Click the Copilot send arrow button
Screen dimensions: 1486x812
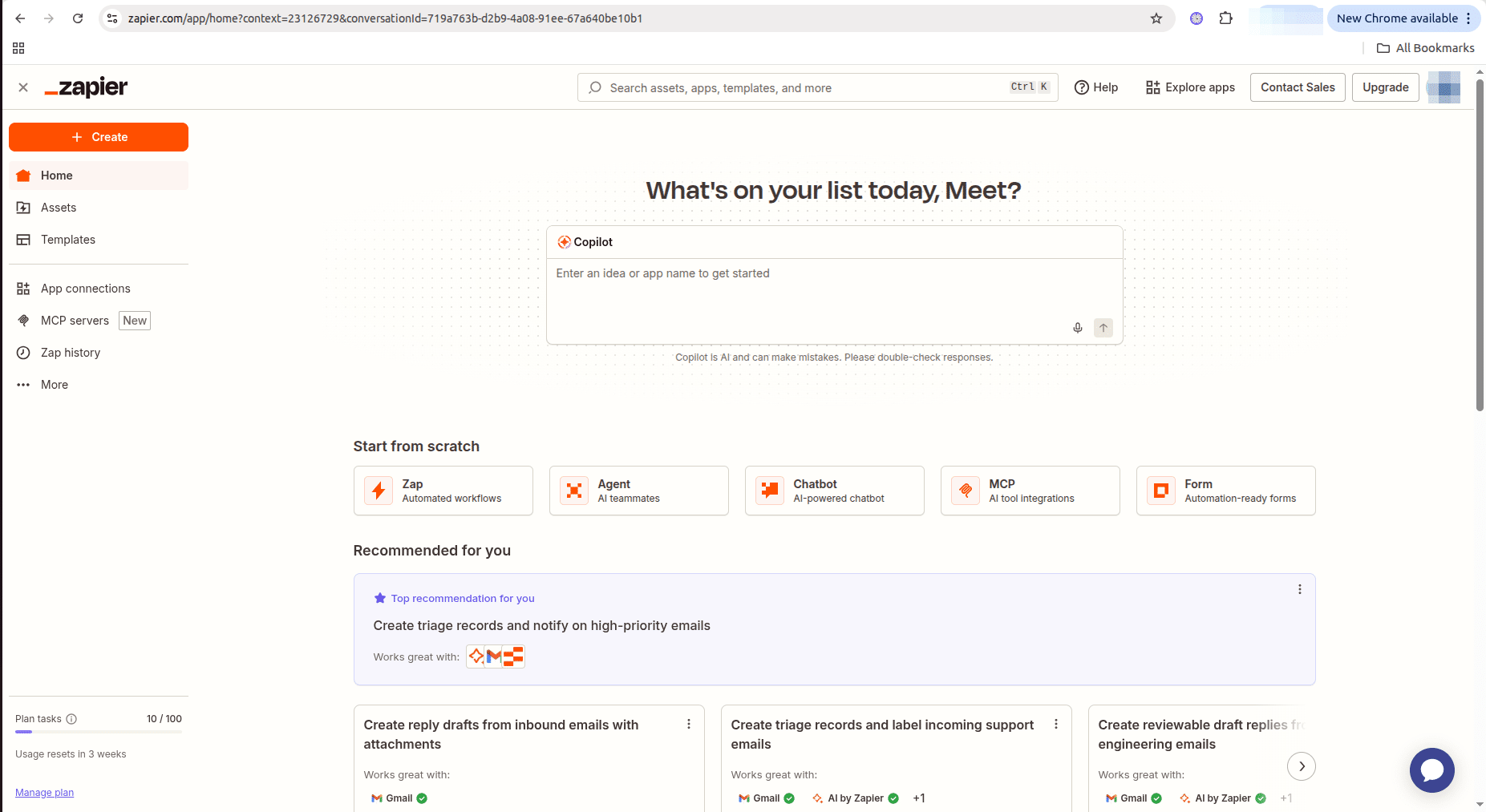point(1103,328)
